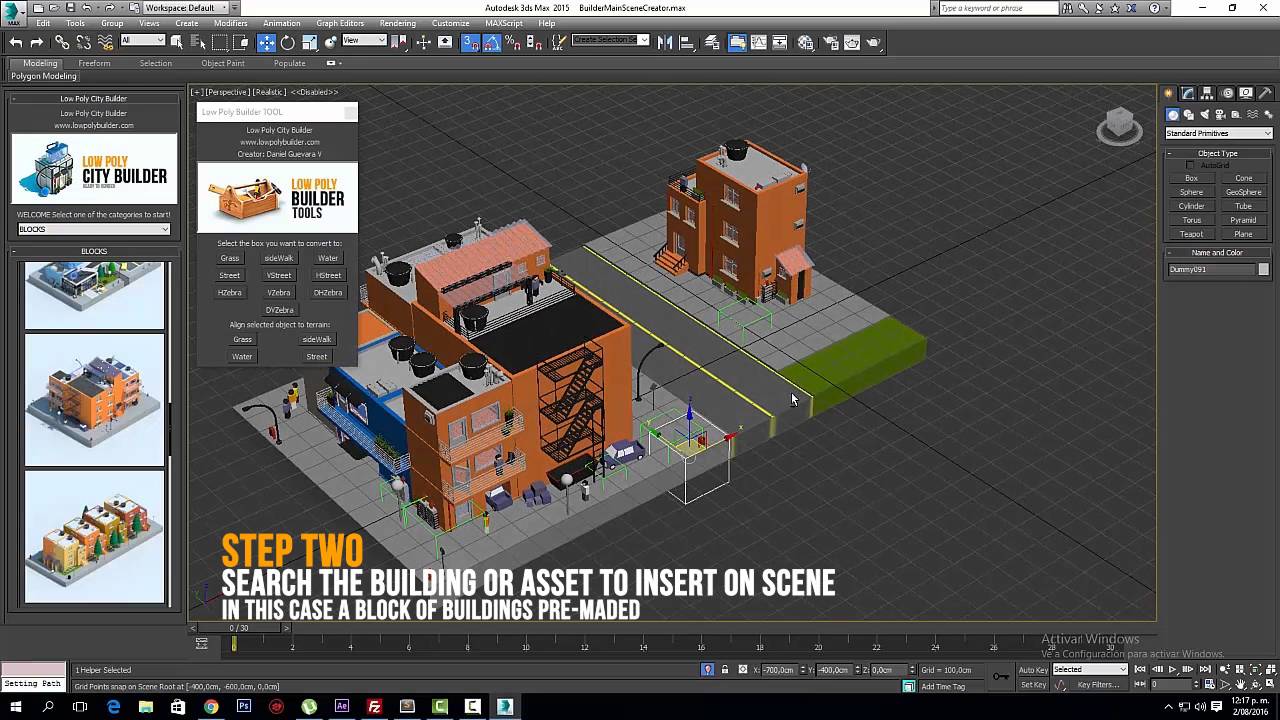
Task: Click the Windows Start button
Action: (16, 706)
